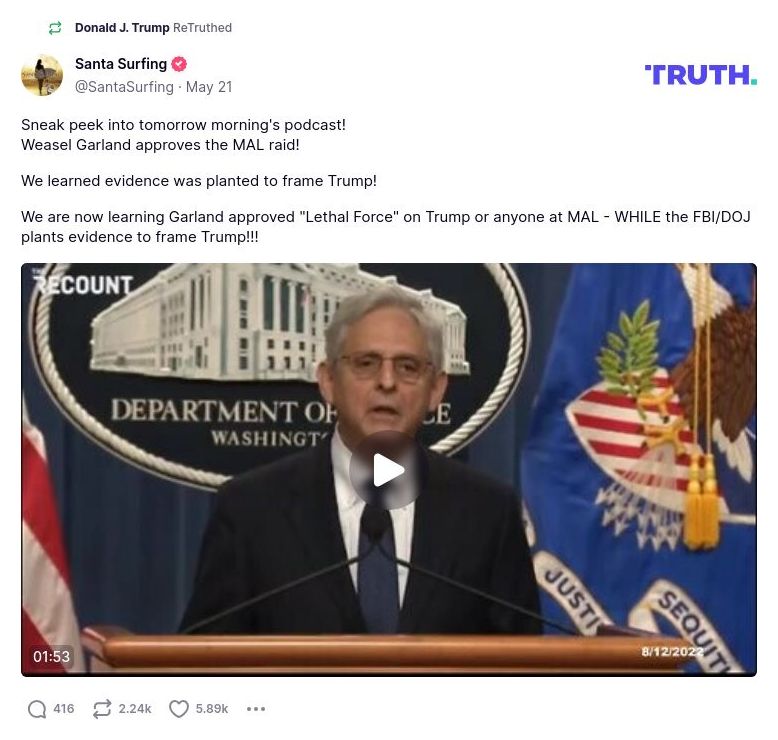Click the red verified badge beside Santa Surfing
The width and height of the screenshot is (778, 740).
tap(179, 64)
